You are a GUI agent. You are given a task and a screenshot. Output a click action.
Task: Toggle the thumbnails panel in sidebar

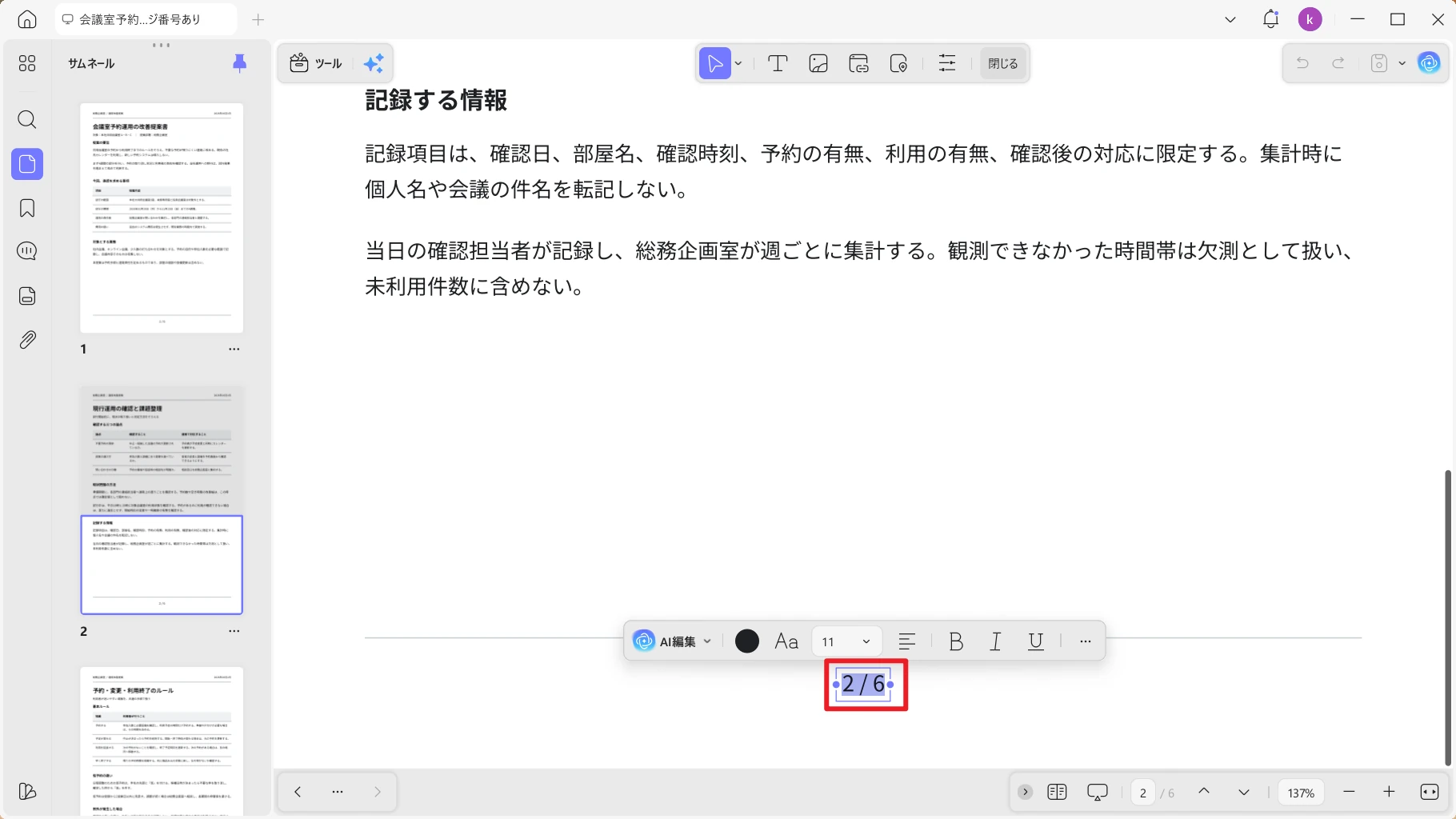click(27, 164)
